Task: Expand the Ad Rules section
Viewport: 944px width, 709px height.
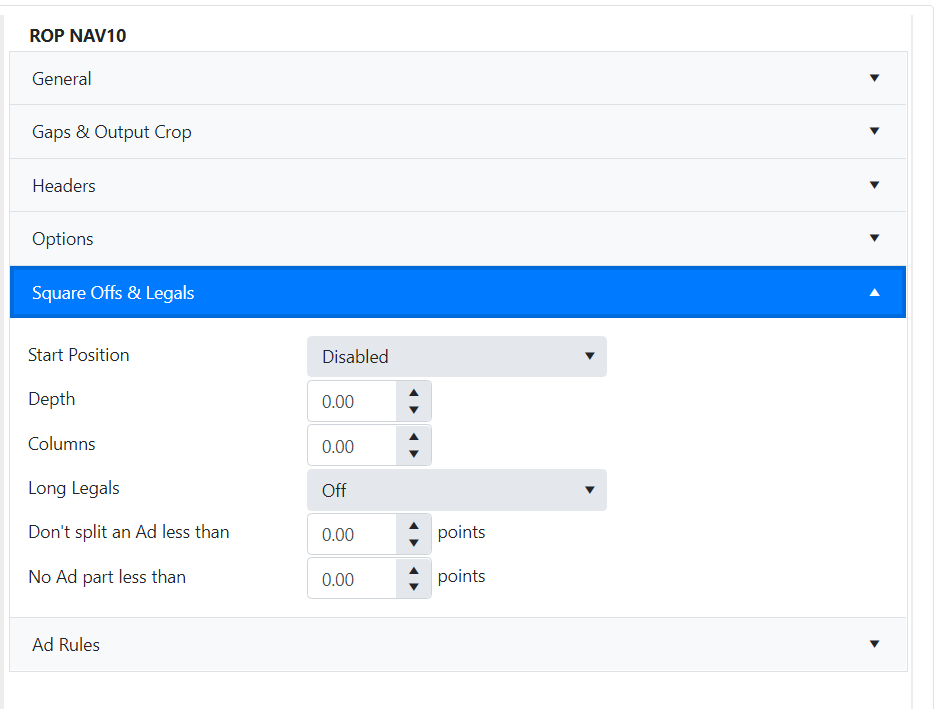Action: 458,645
